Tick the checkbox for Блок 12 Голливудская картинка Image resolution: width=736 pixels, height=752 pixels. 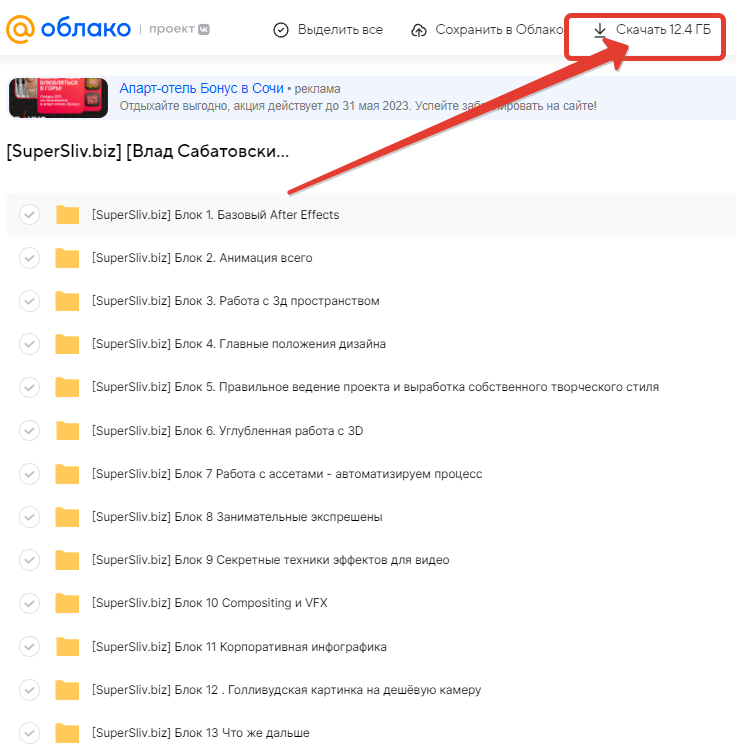click(x=29, y=690)
